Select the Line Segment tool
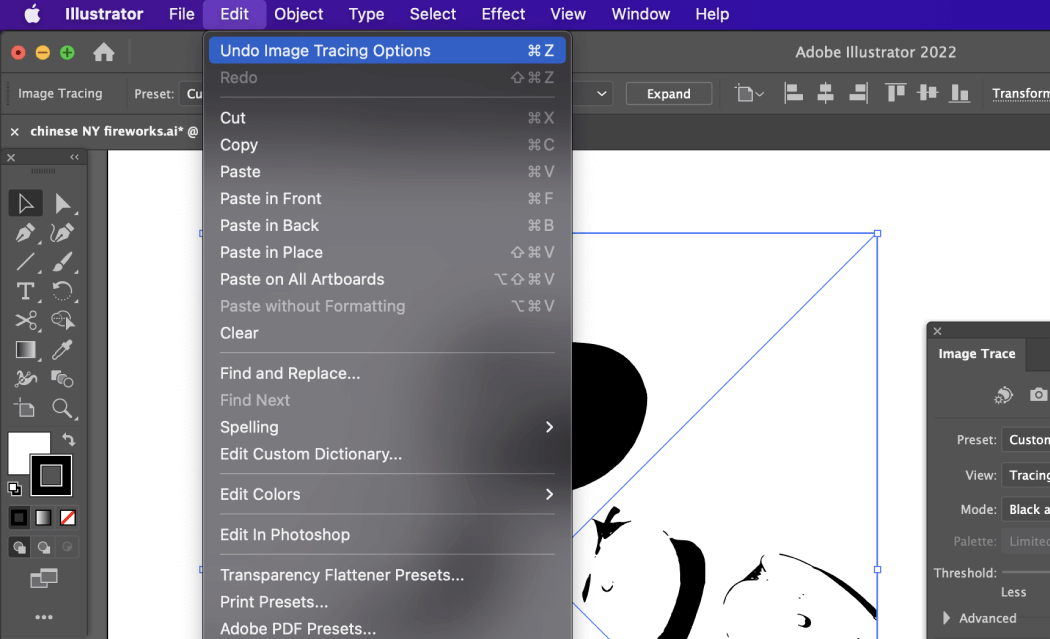This screenshot has width=1050, height=639. [25, 262]
